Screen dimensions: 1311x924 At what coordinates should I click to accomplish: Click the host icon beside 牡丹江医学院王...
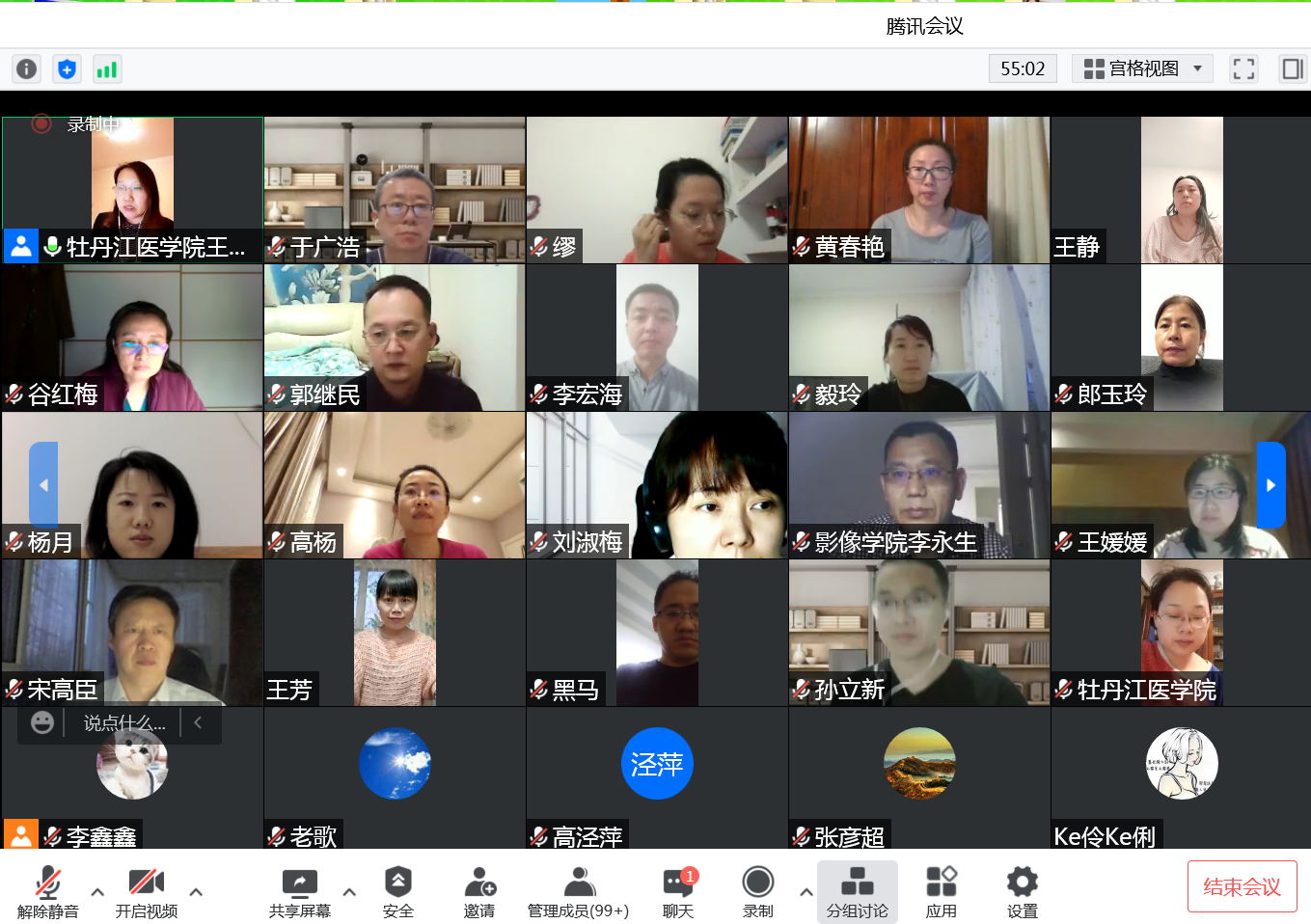(x=20, y=246)
